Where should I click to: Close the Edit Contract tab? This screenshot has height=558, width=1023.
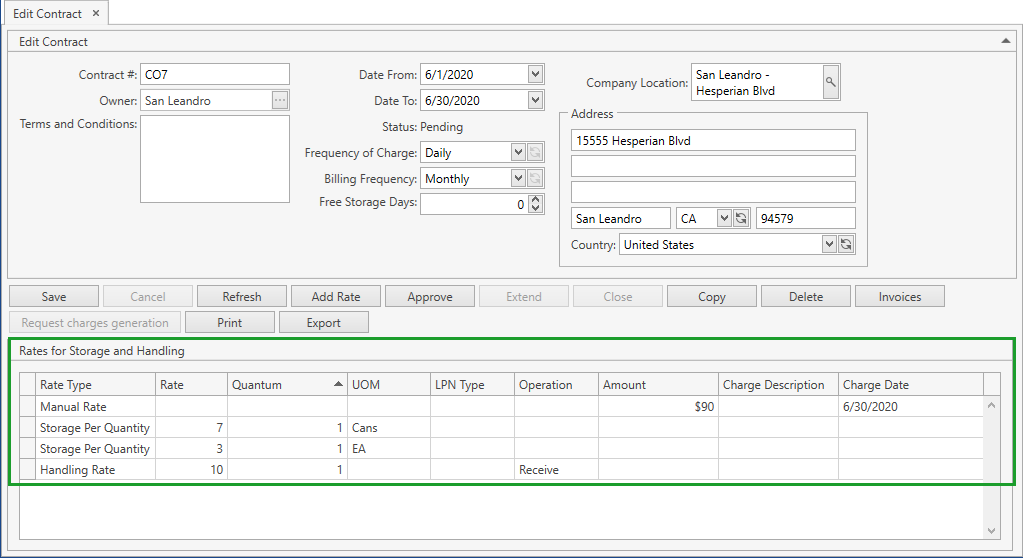click(95, 14)
